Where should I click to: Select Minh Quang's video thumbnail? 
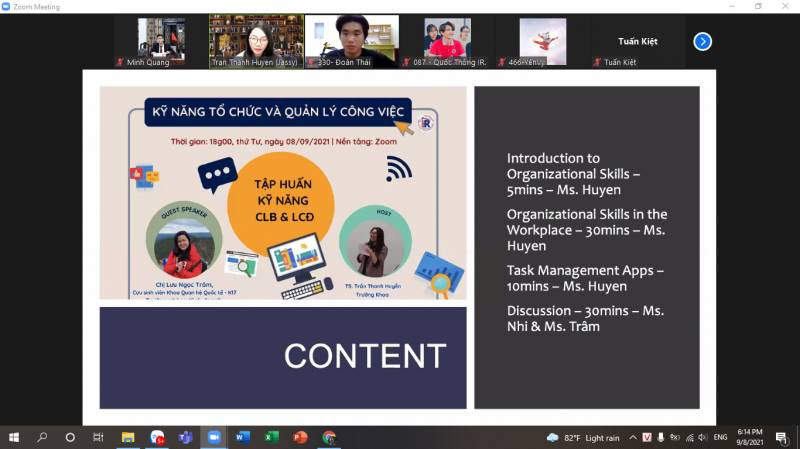tap(160, 41)
